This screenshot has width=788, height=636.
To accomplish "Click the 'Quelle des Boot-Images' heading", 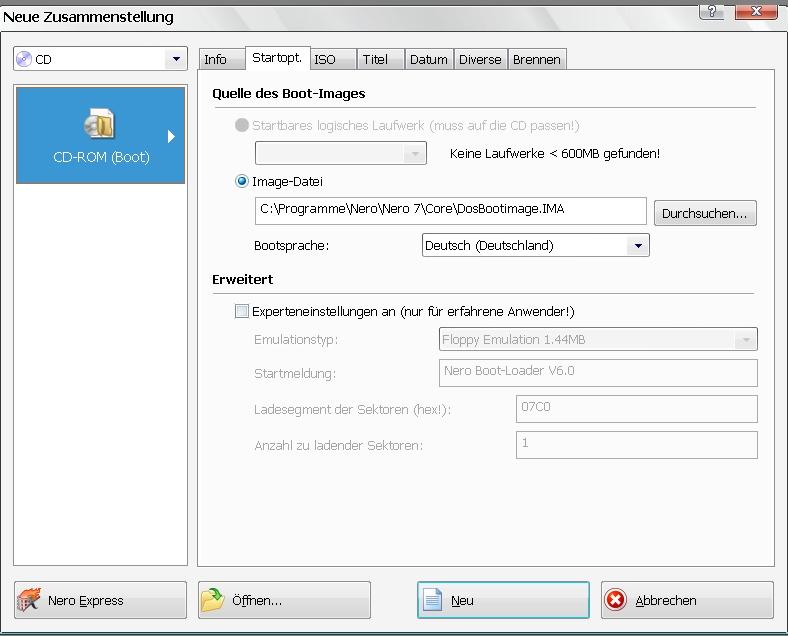I will (288, 93).
